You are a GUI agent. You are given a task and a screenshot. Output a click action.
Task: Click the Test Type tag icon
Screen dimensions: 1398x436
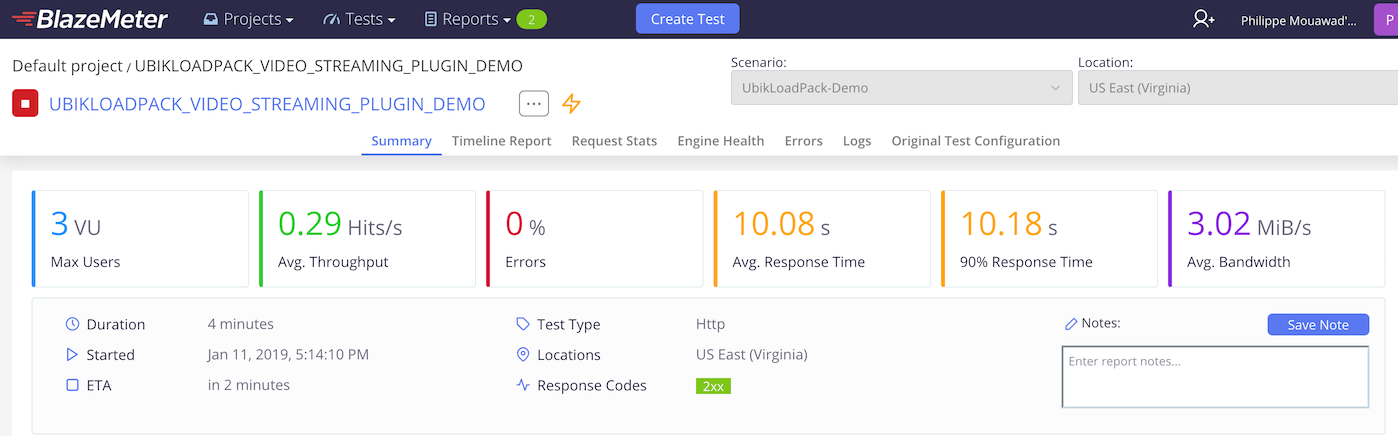pyautogui.click(x=522, y=324)
